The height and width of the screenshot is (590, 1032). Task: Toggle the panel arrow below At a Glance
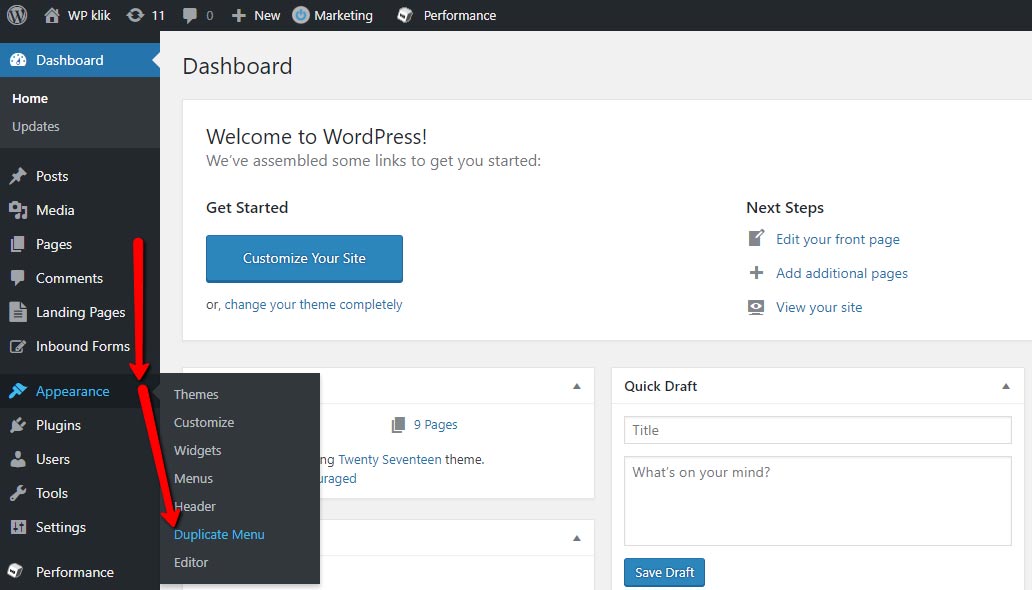[x=577, y=539]
